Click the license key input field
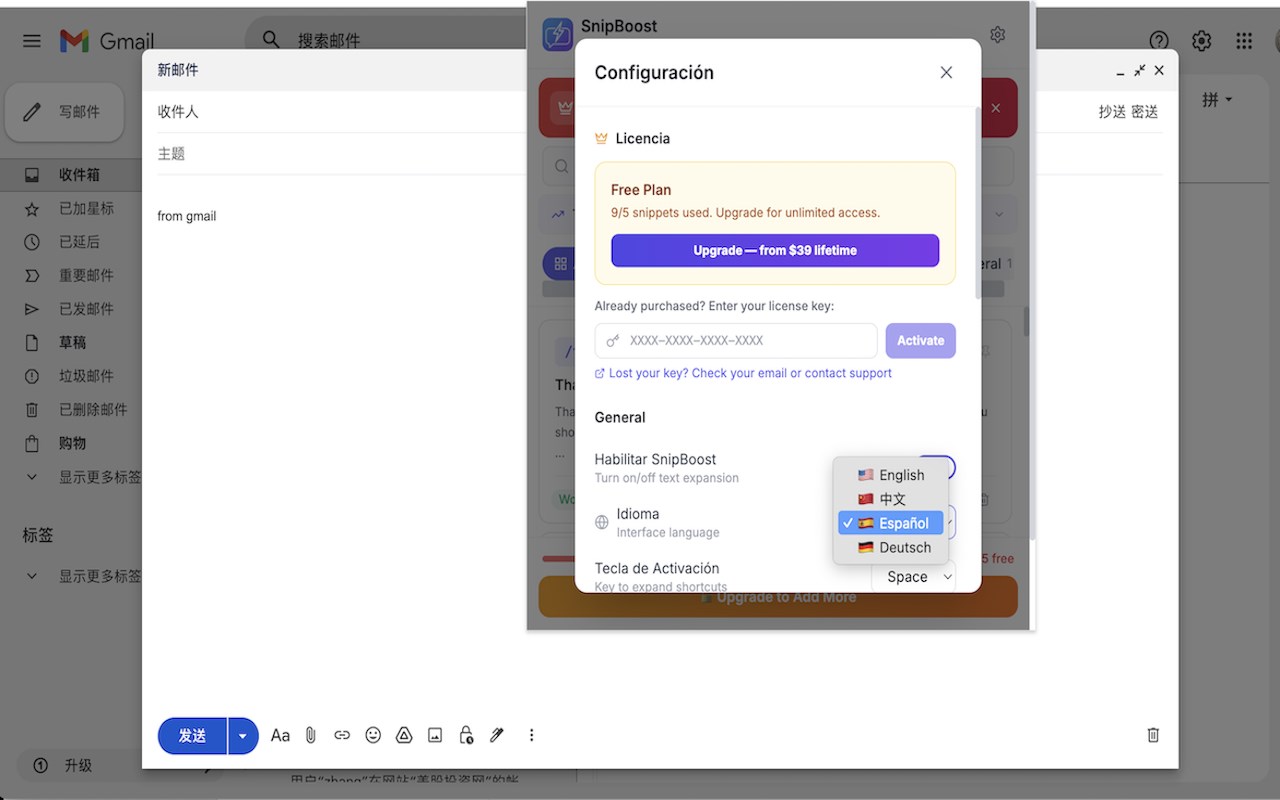Viewport: 1280px width, 800px height. [x=736, y=341]
